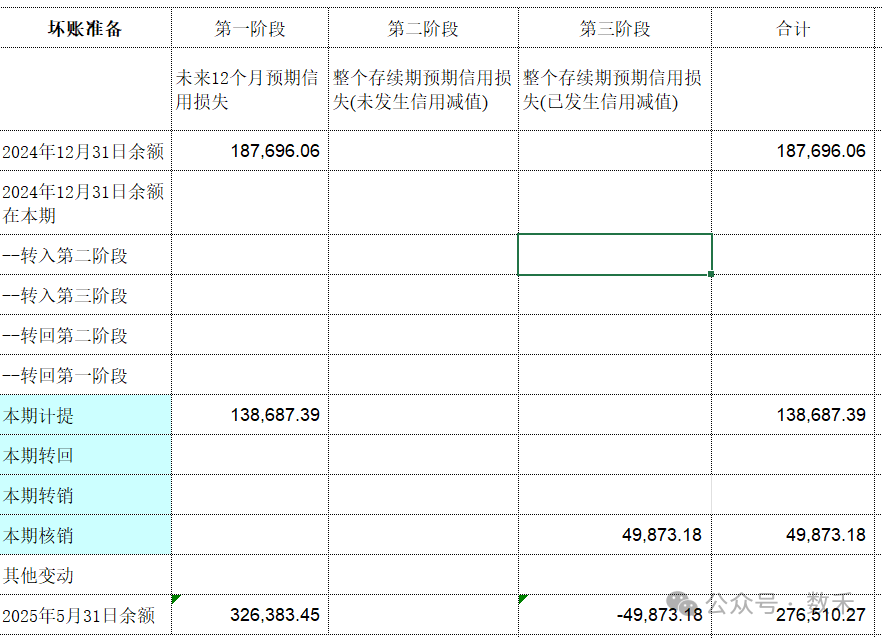Select the 276,510.27 total balance cell

point(793,614)
